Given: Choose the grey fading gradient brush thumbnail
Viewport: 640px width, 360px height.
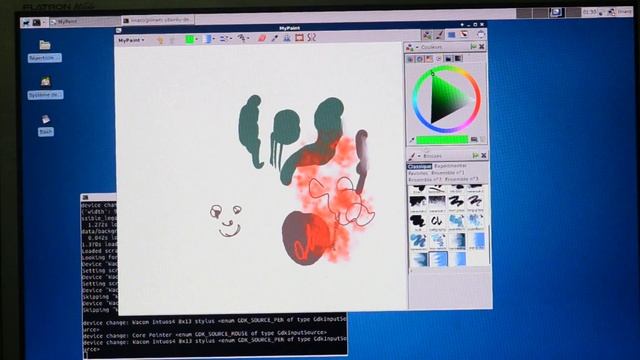Looking at the screenshot, I should [437, 203].
